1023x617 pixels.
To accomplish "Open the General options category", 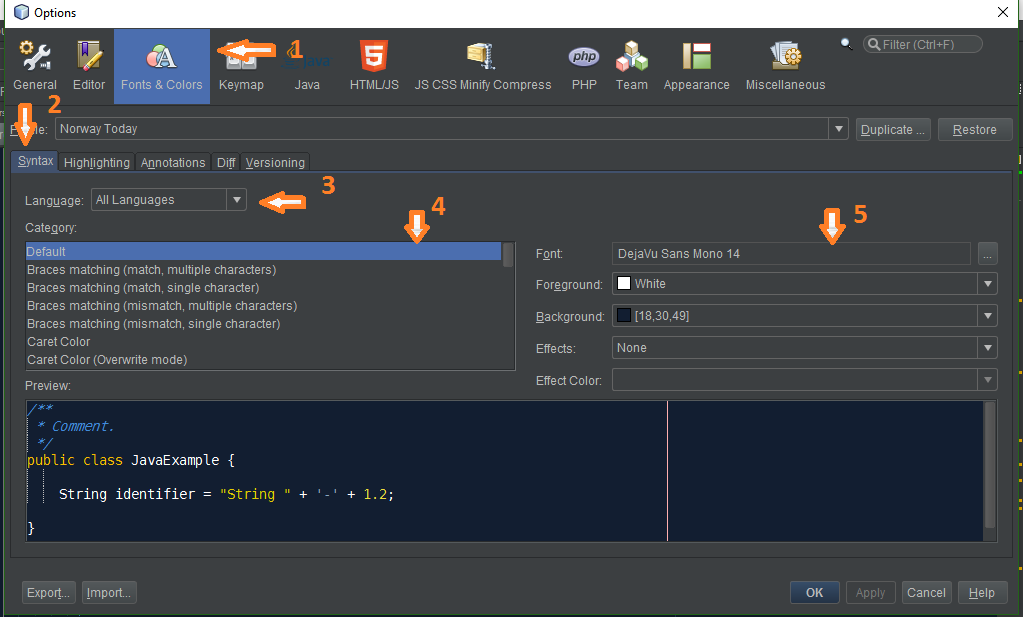I will click(x=35, y=66).
